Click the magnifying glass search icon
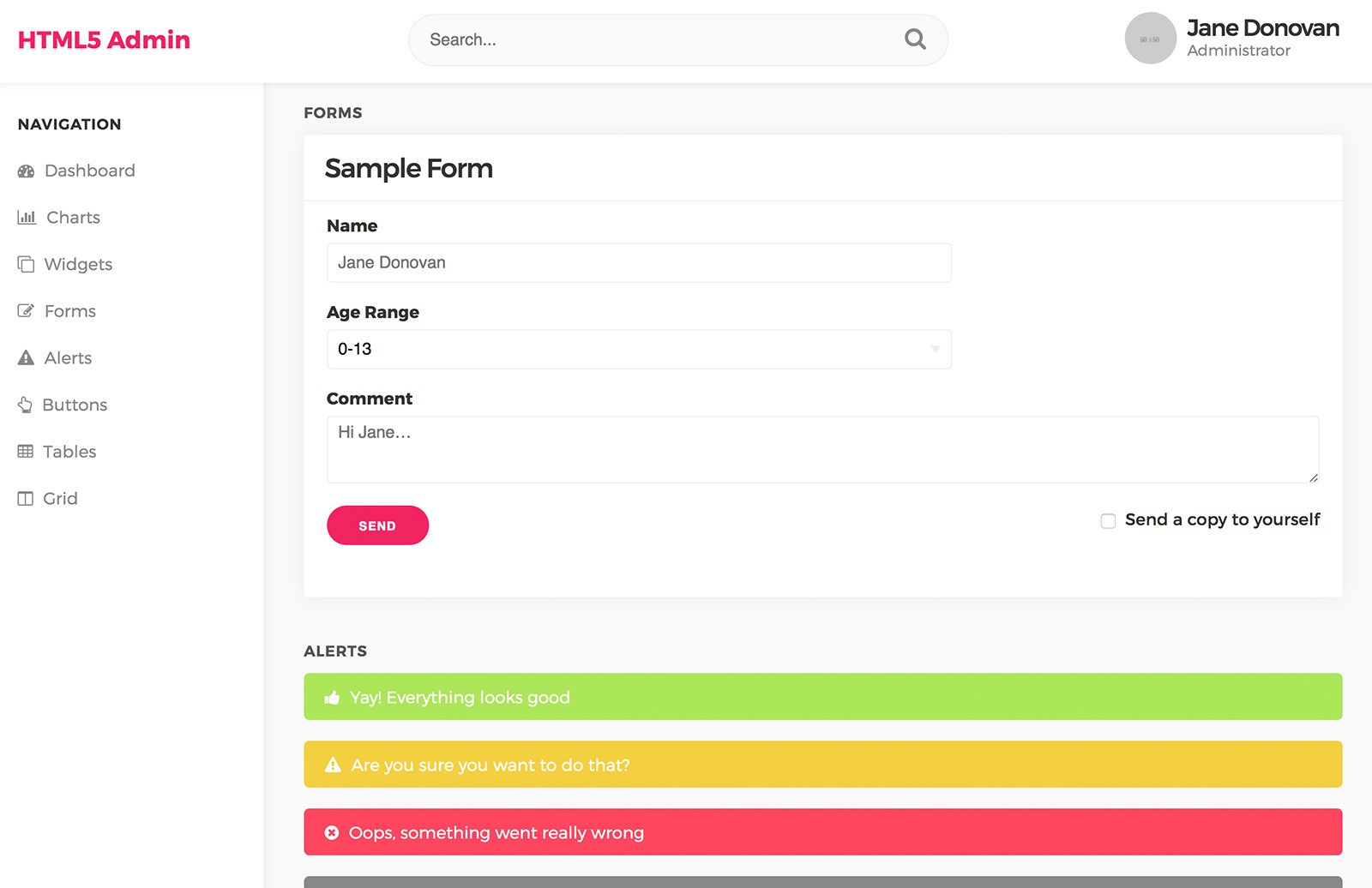The height and width of the screenshot is (888, 1372). pyautogui.click(x=914, y=39)
